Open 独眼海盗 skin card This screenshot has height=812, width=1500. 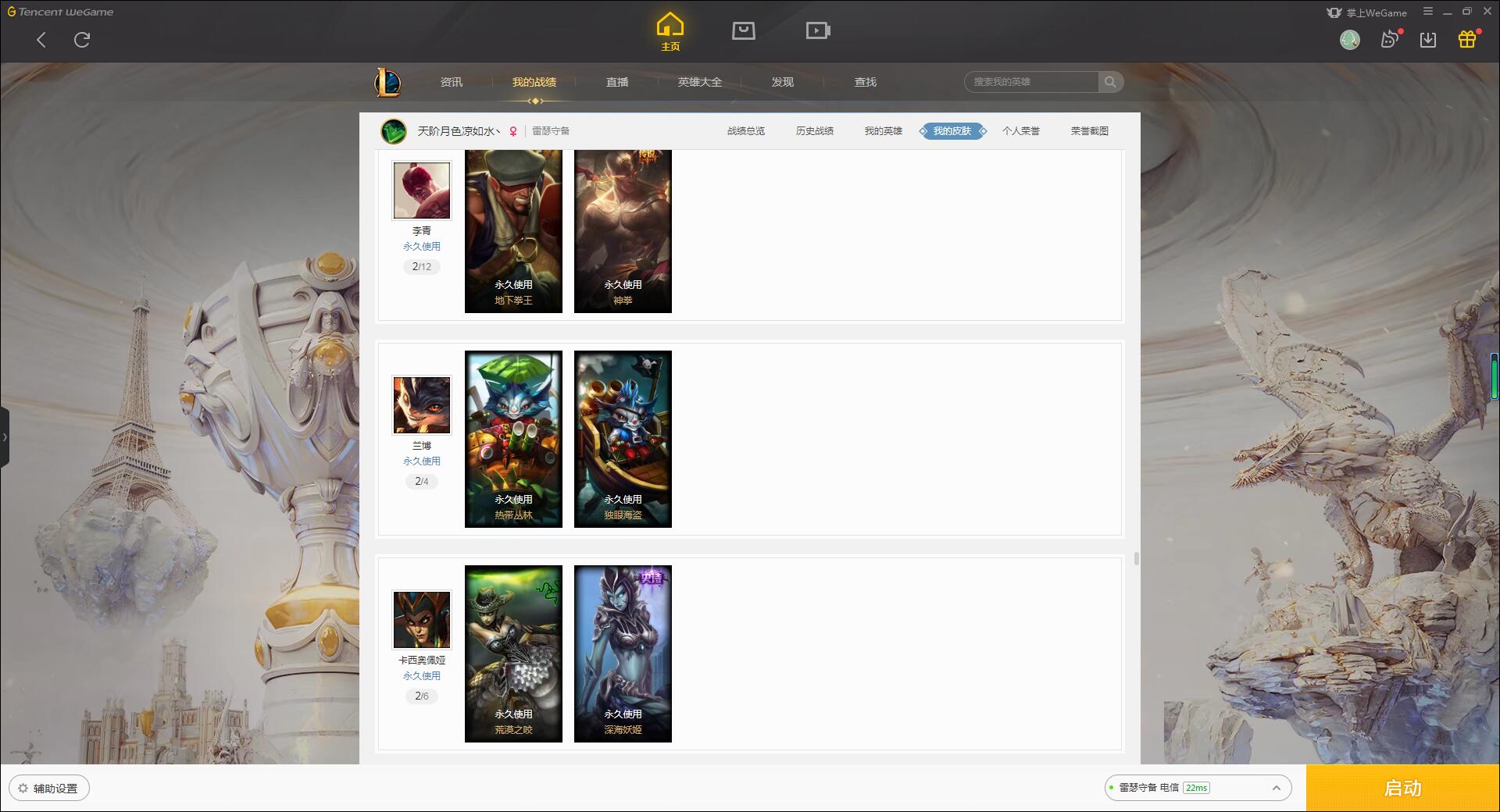coord(623,439)
